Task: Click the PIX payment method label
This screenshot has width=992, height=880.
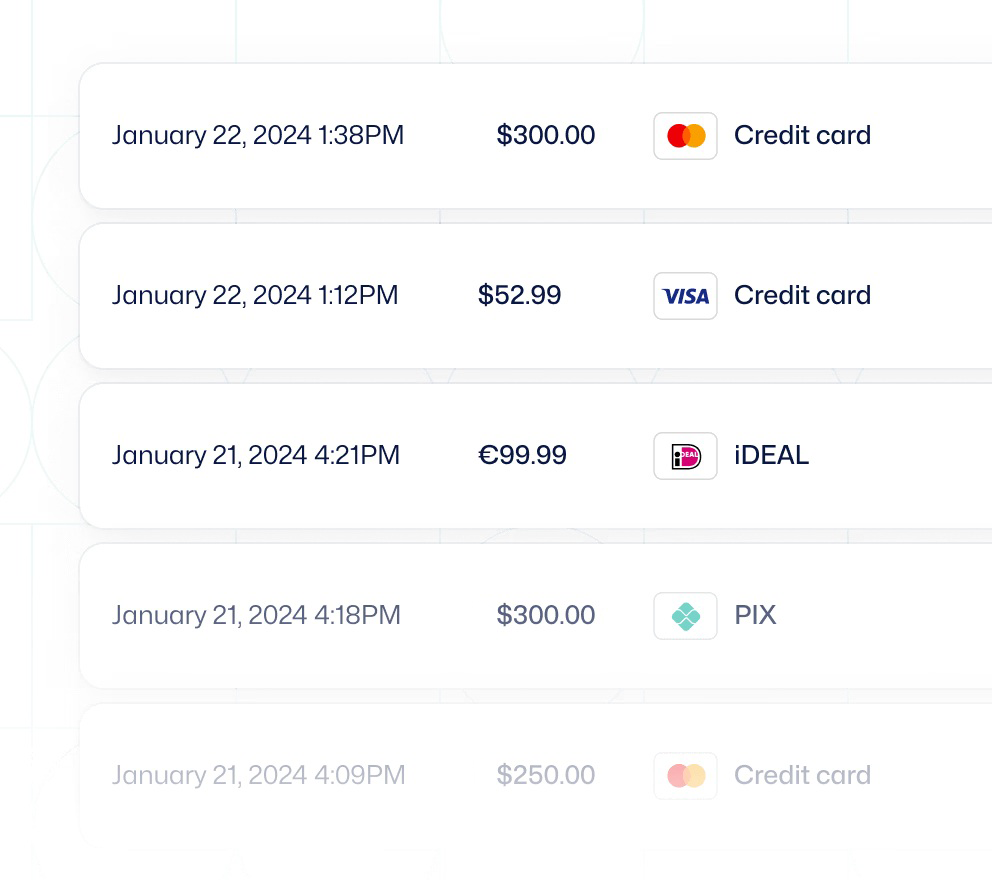Action: pos(755,616)
